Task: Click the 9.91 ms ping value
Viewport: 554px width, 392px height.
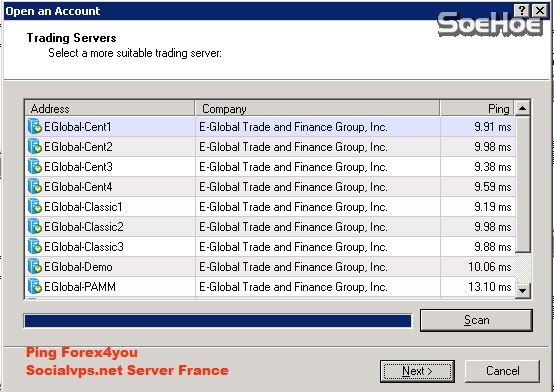Action: click(x=493, y=127)
